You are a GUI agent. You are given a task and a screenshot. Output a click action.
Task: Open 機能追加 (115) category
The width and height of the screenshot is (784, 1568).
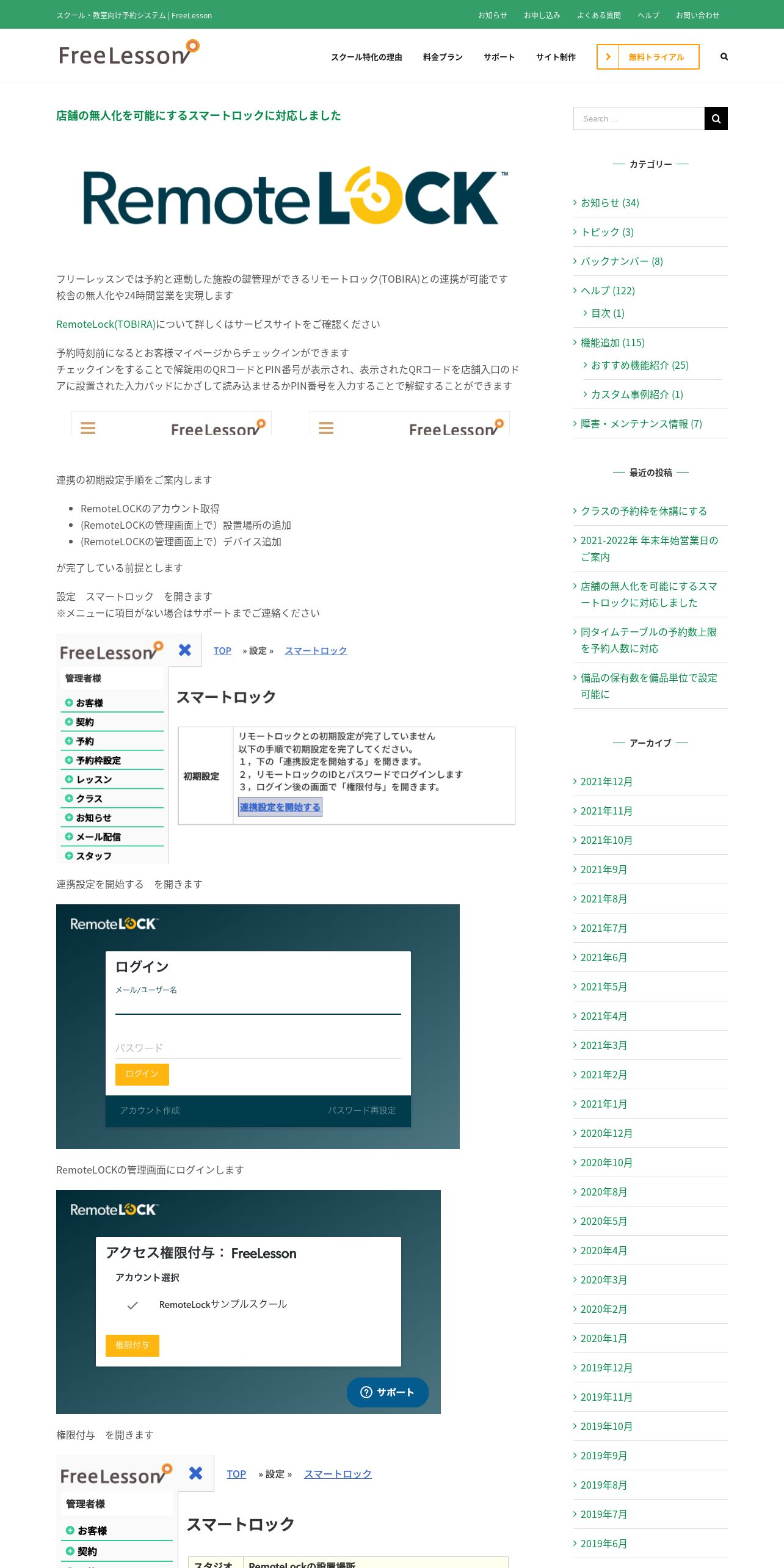tap(612, 343)
